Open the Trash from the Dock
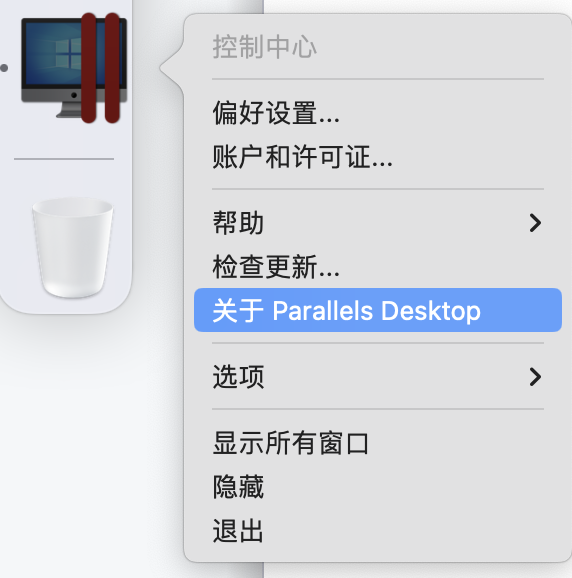The image size is (572, 578). tap(73, 247)
